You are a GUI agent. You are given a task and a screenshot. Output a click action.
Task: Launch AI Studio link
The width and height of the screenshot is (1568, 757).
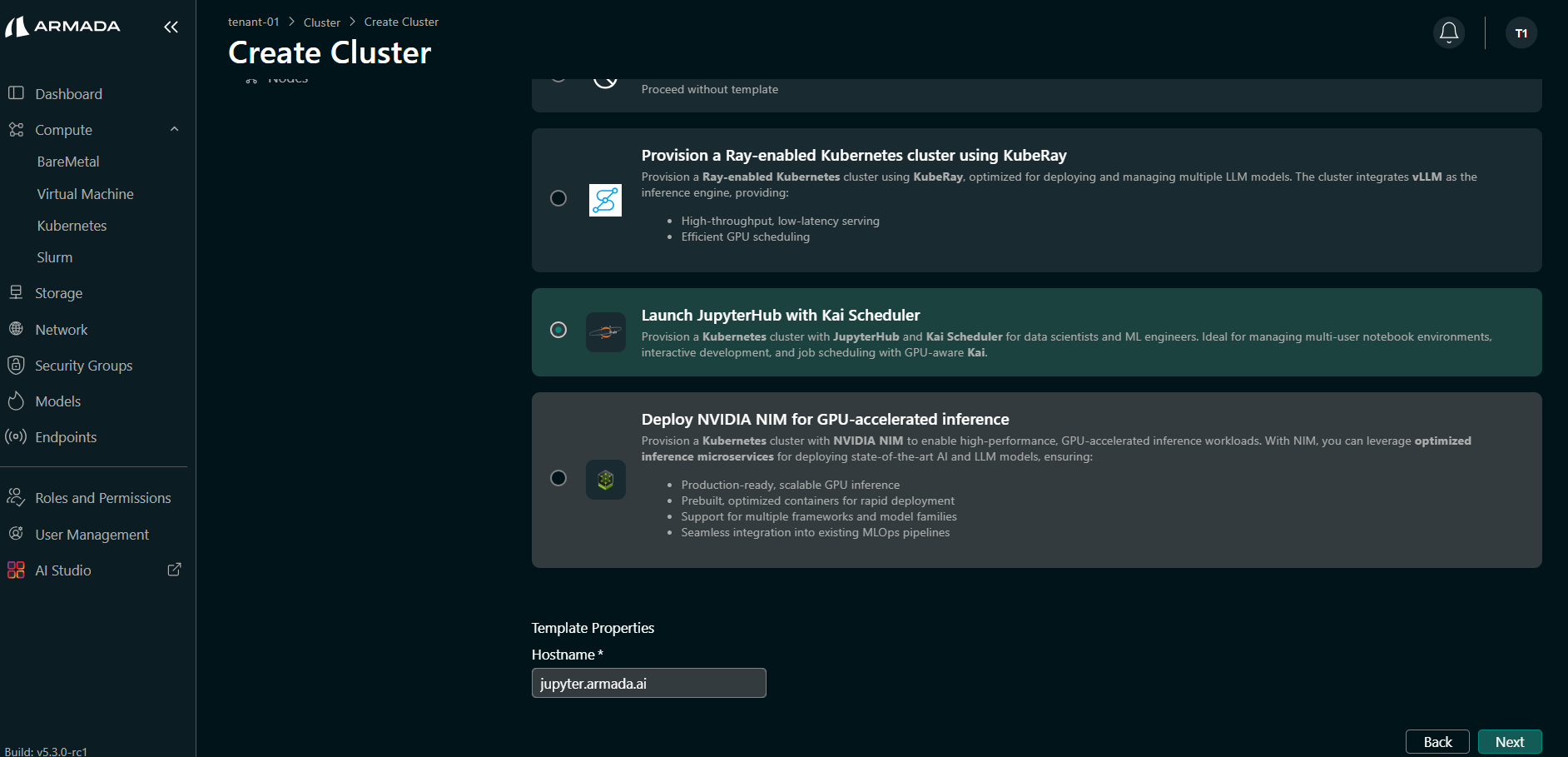pyautogui.click(x=62, y=570)
